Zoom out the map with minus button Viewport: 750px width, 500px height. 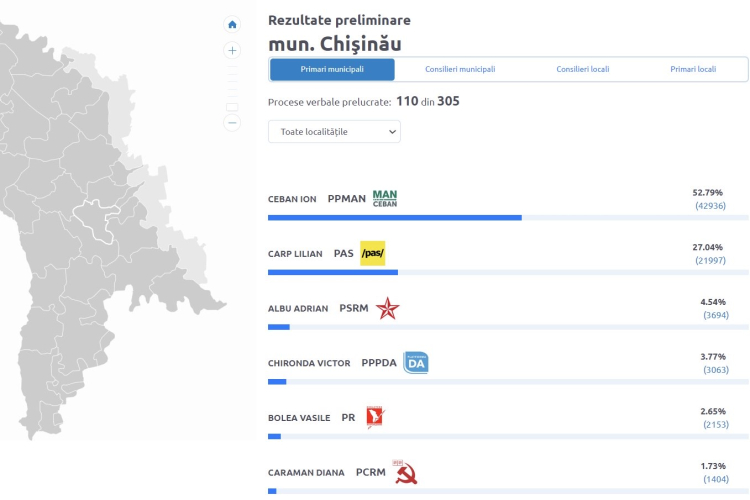click(232, 123)
